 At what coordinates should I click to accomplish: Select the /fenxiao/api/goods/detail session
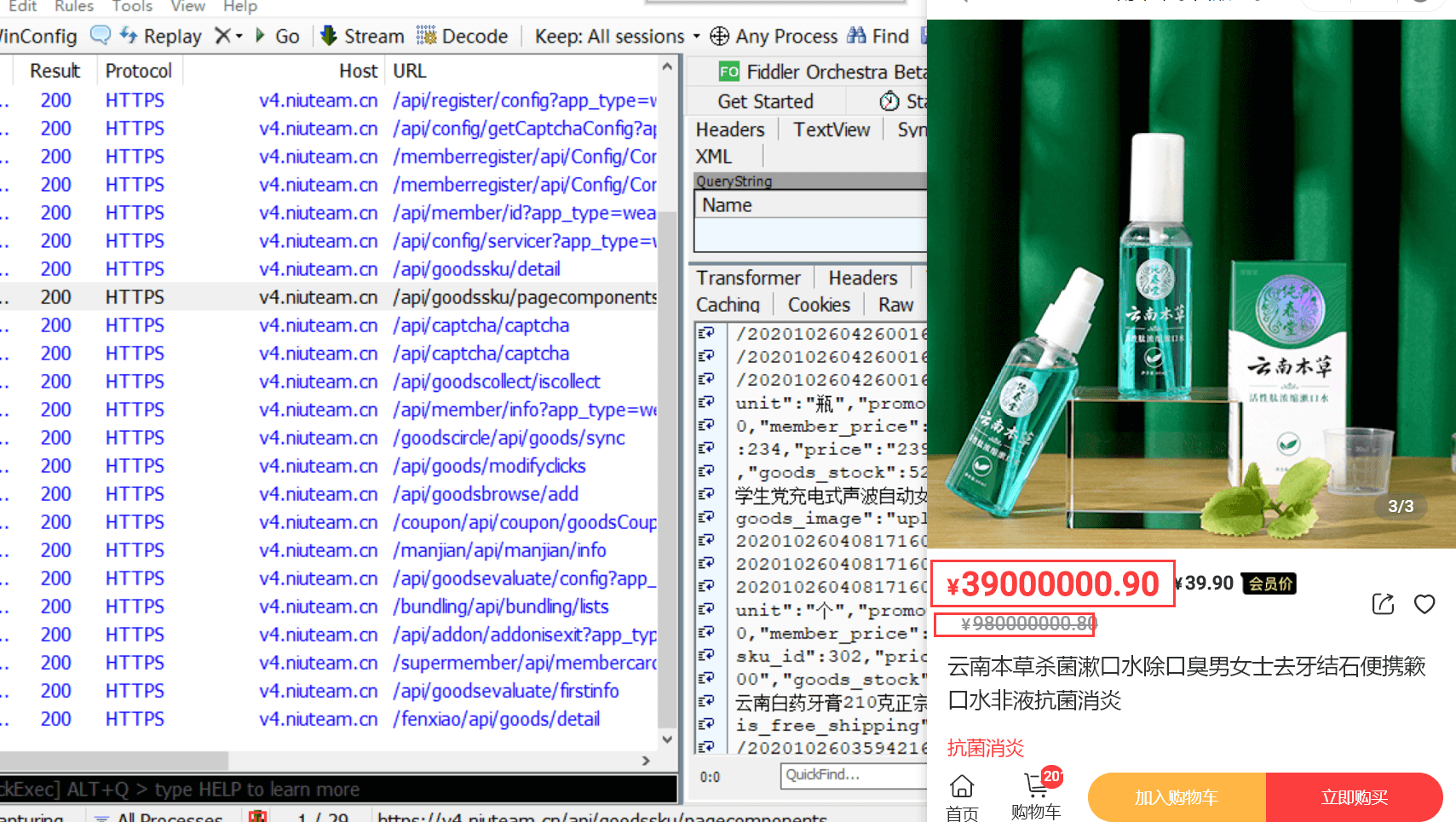(329, 719)
